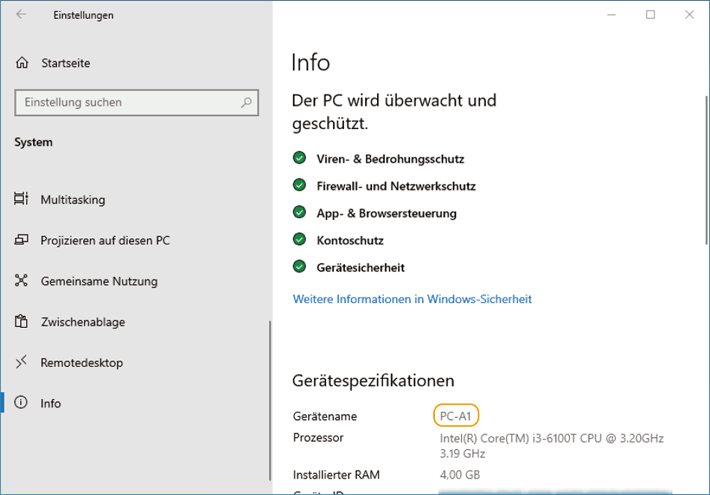The width and height of the screenshot is (710, 495).
Task: Go to Zwischenablage settings
Action: tap(82, 322)
